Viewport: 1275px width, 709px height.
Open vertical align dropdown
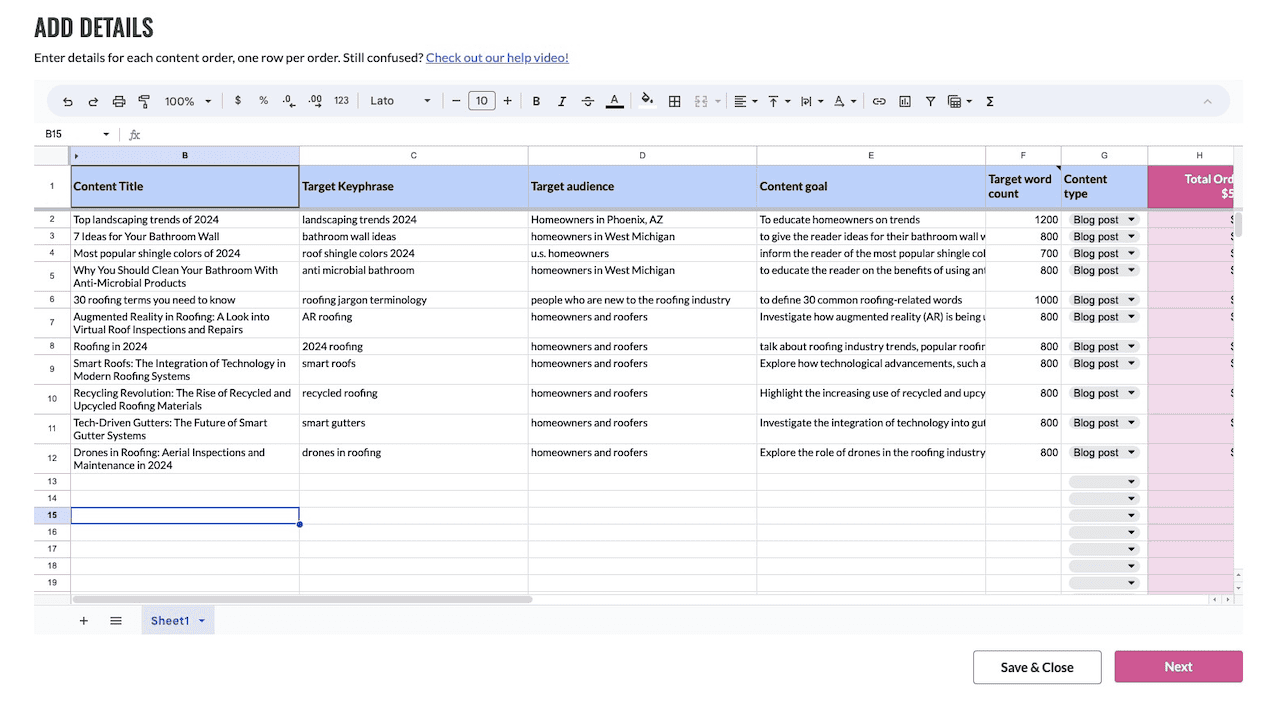778,101
